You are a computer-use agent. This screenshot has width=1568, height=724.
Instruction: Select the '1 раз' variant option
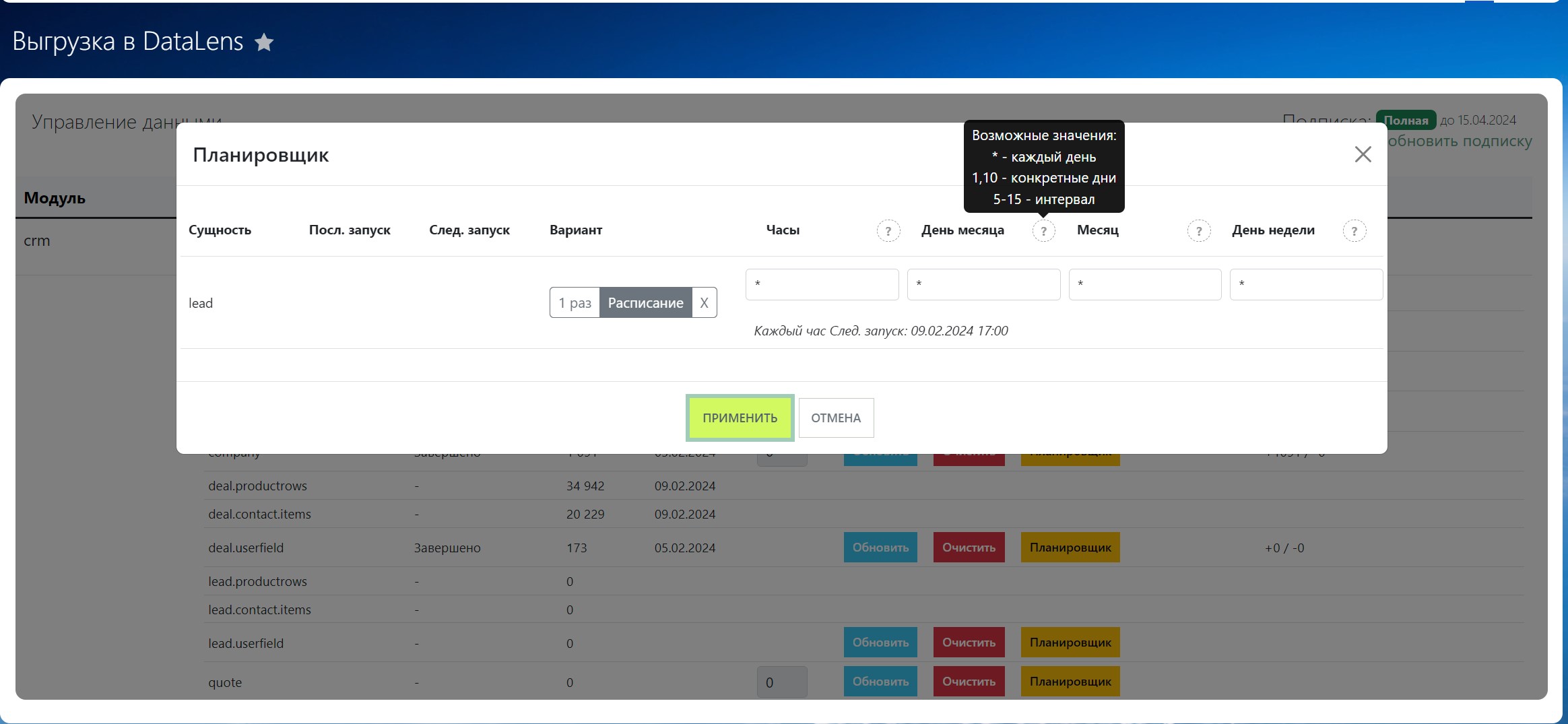click(575, 302)
